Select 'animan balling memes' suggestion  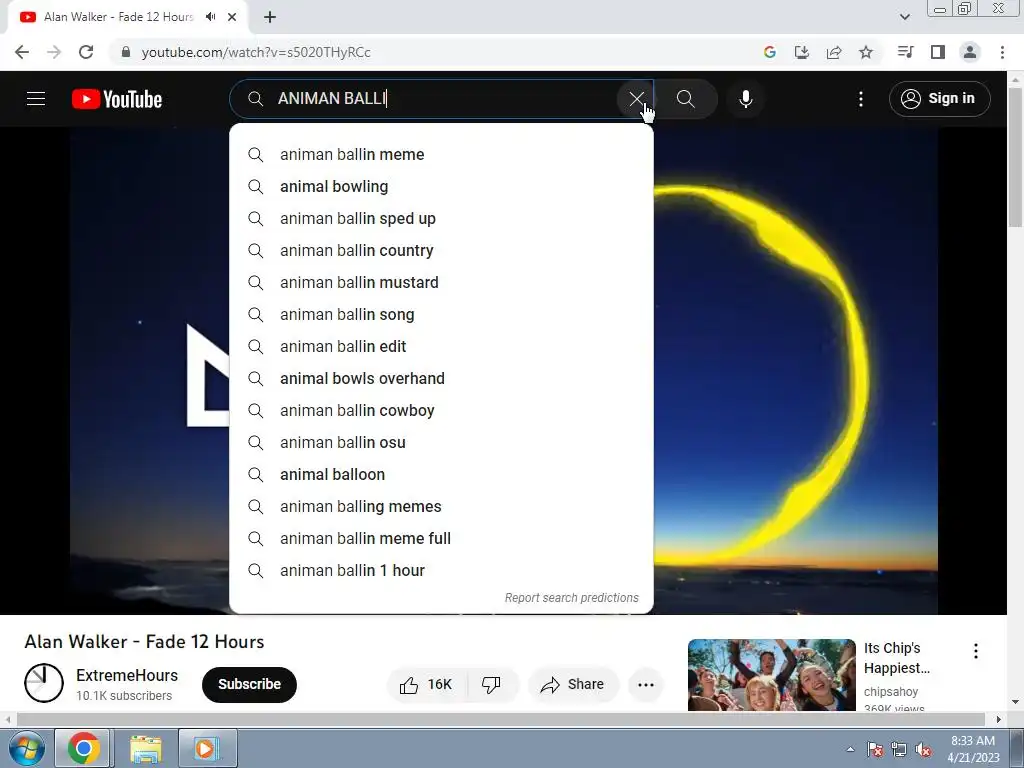441,507
